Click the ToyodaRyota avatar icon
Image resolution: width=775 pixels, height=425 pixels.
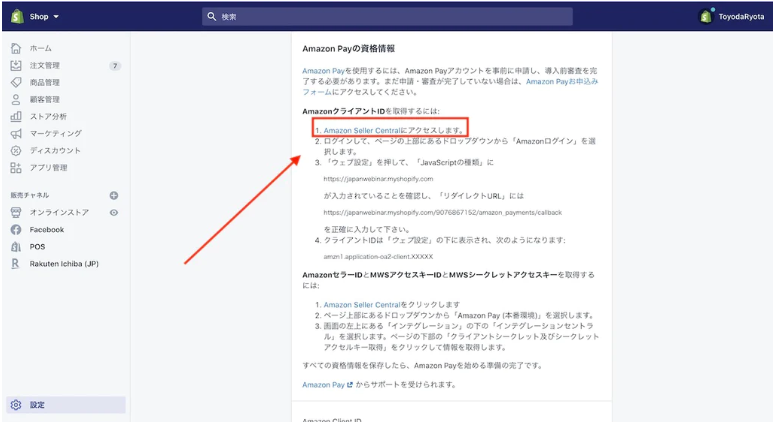point(706,17)
